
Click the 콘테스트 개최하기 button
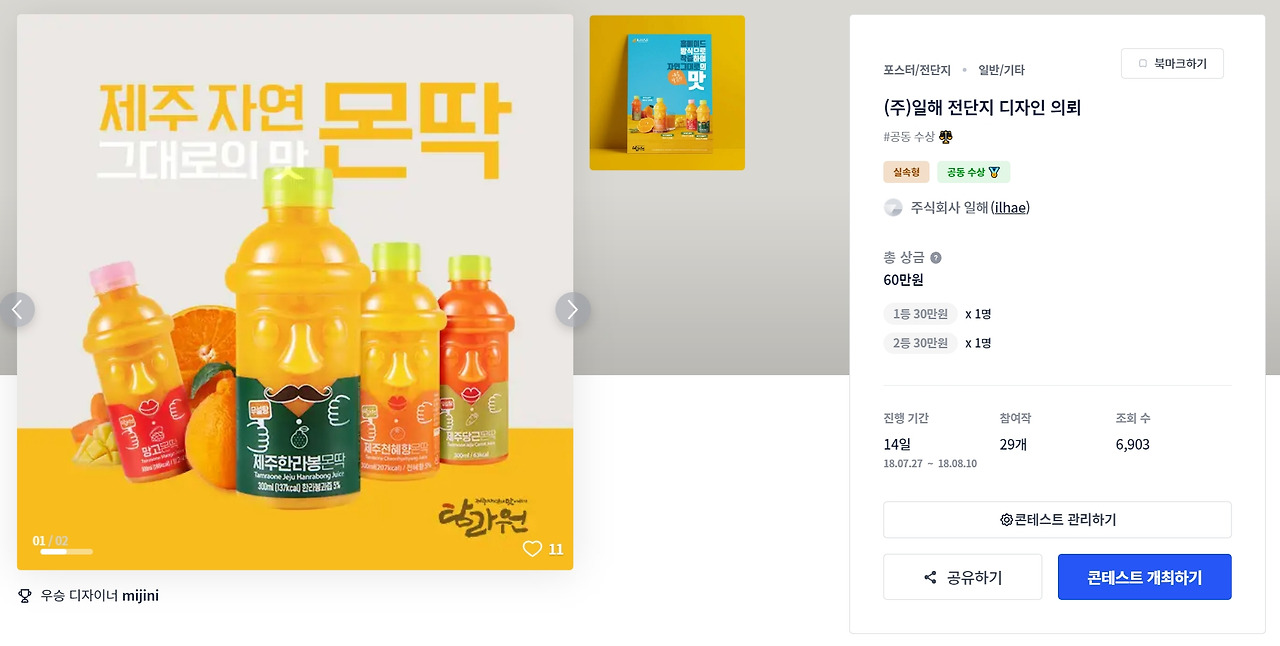click(1144, 577)
